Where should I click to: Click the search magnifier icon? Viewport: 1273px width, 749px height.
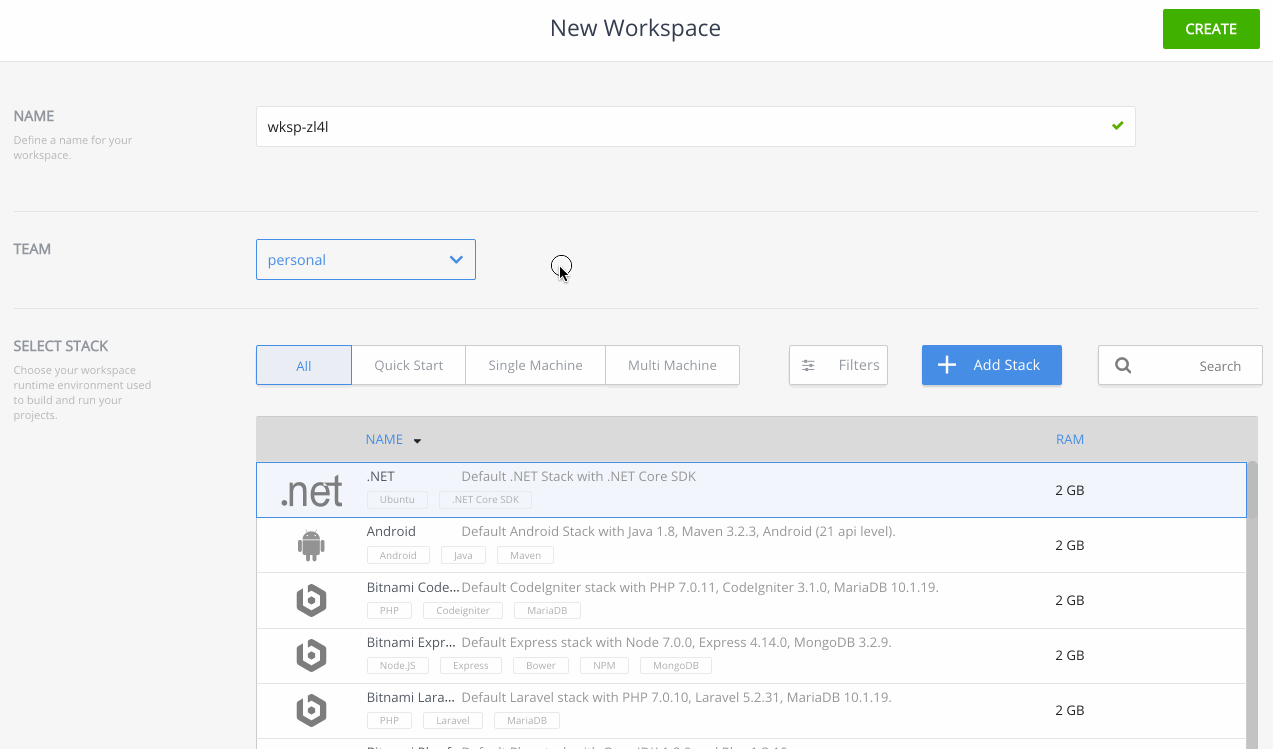click(x=1123, y=366)
